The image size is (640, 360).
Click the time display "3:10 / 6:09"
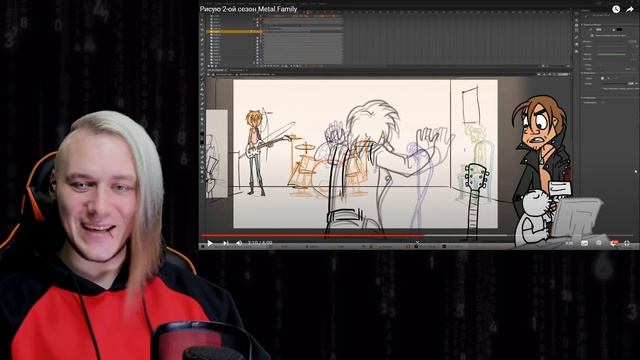[260, 243]
